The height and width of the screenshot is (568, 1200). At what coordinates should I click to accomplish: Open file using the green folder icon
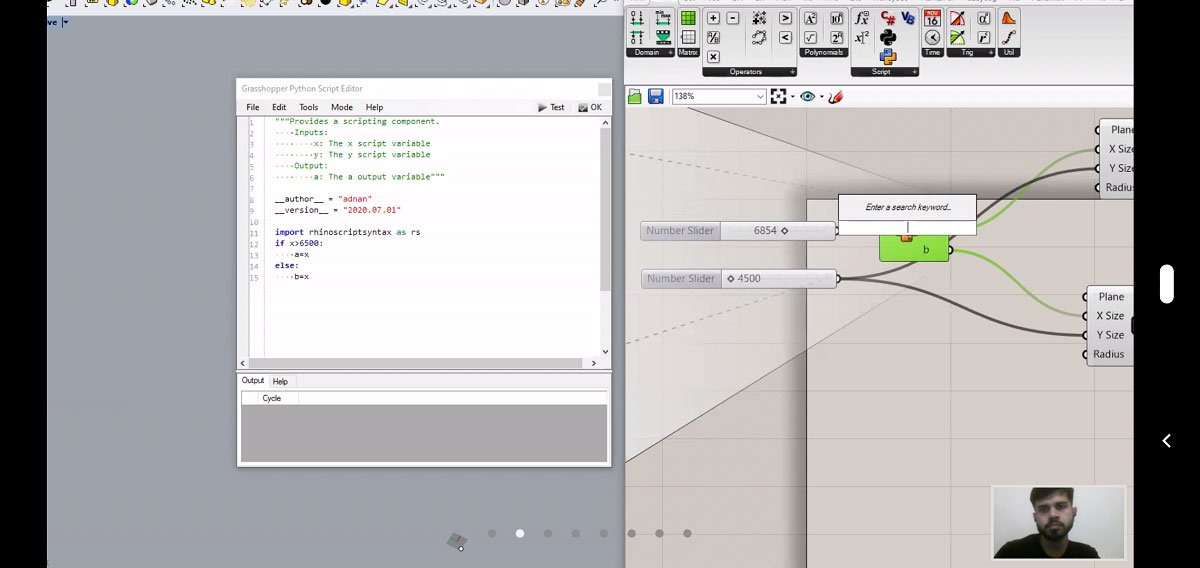coord(635,97)
